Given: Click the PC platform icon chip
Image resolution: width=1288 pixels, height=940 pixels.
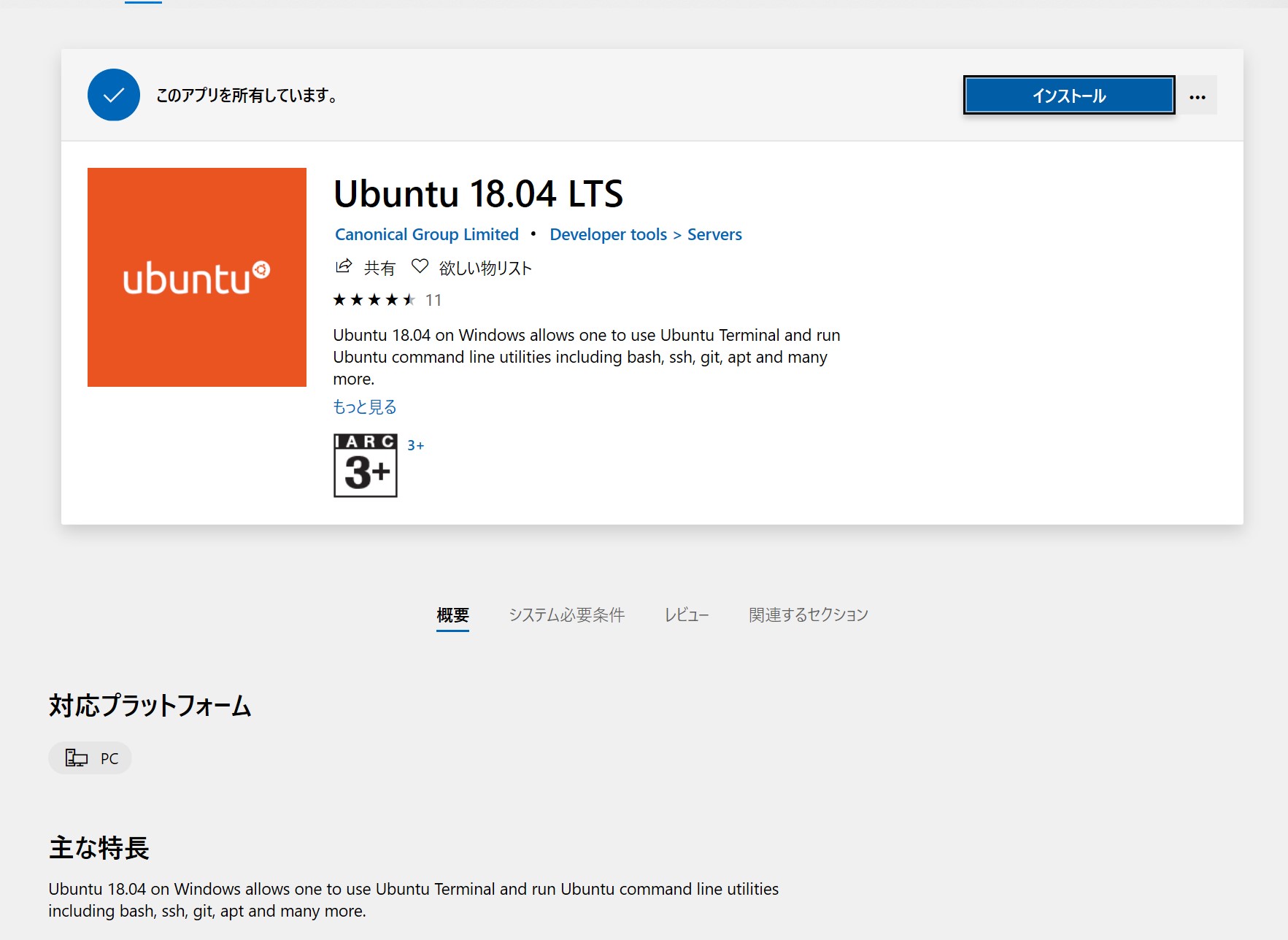Looking at the screenshot, I should (90, 758).
